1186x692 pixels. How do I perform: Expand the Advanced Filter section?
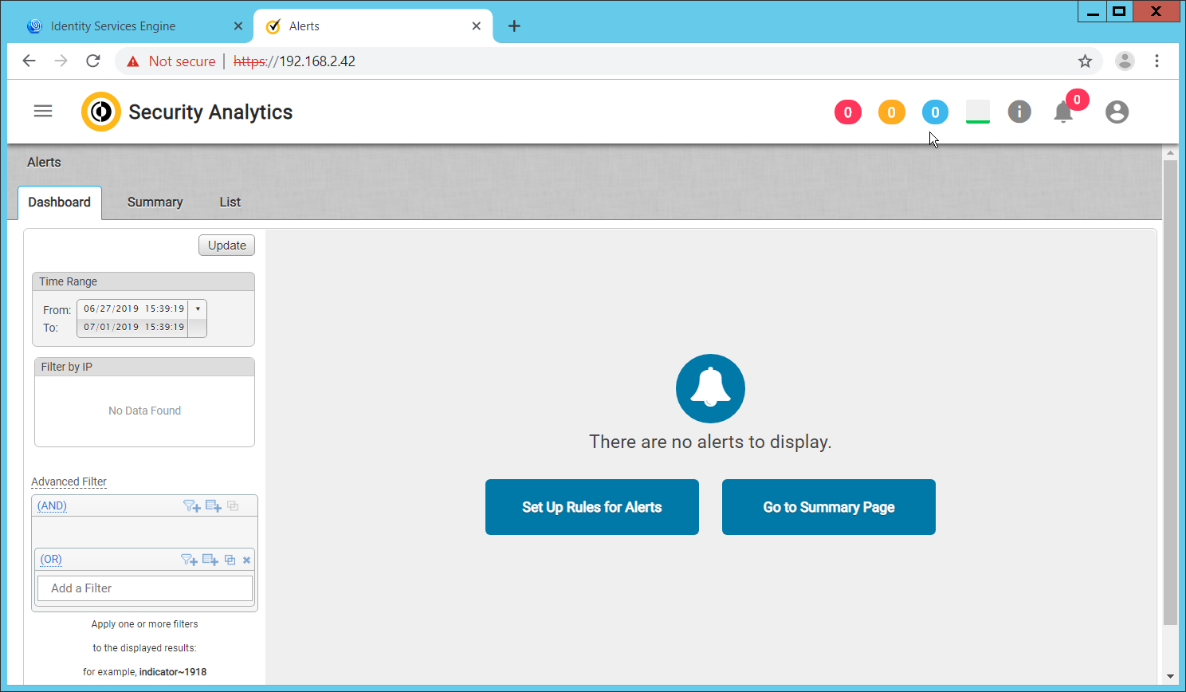(x=69, y=482)
